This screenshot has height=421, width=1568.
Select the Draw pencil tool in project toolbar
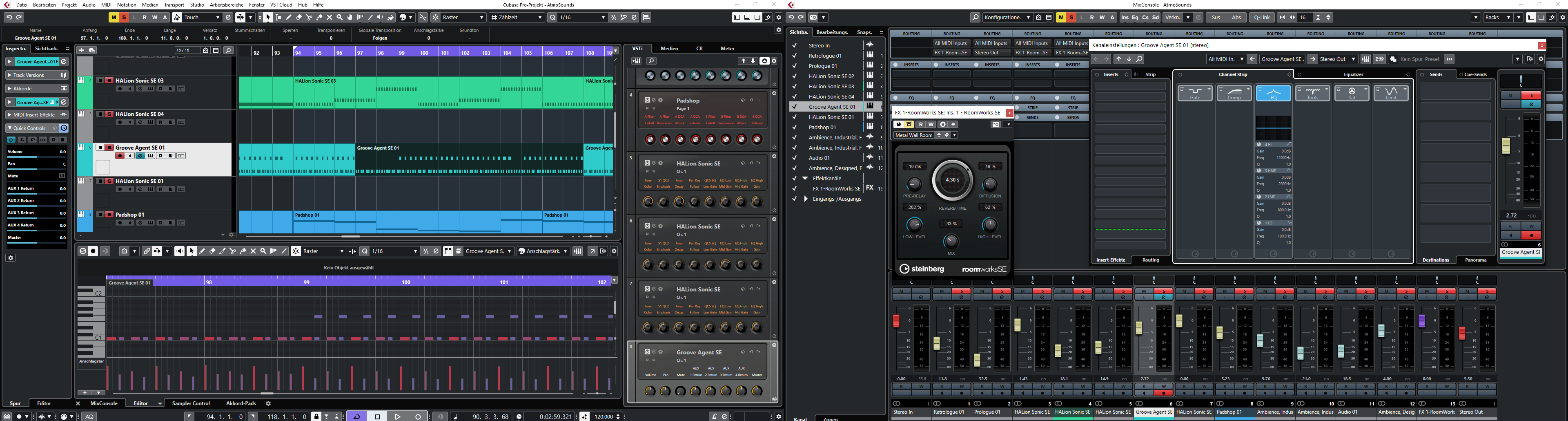click(x=289, y=18)
